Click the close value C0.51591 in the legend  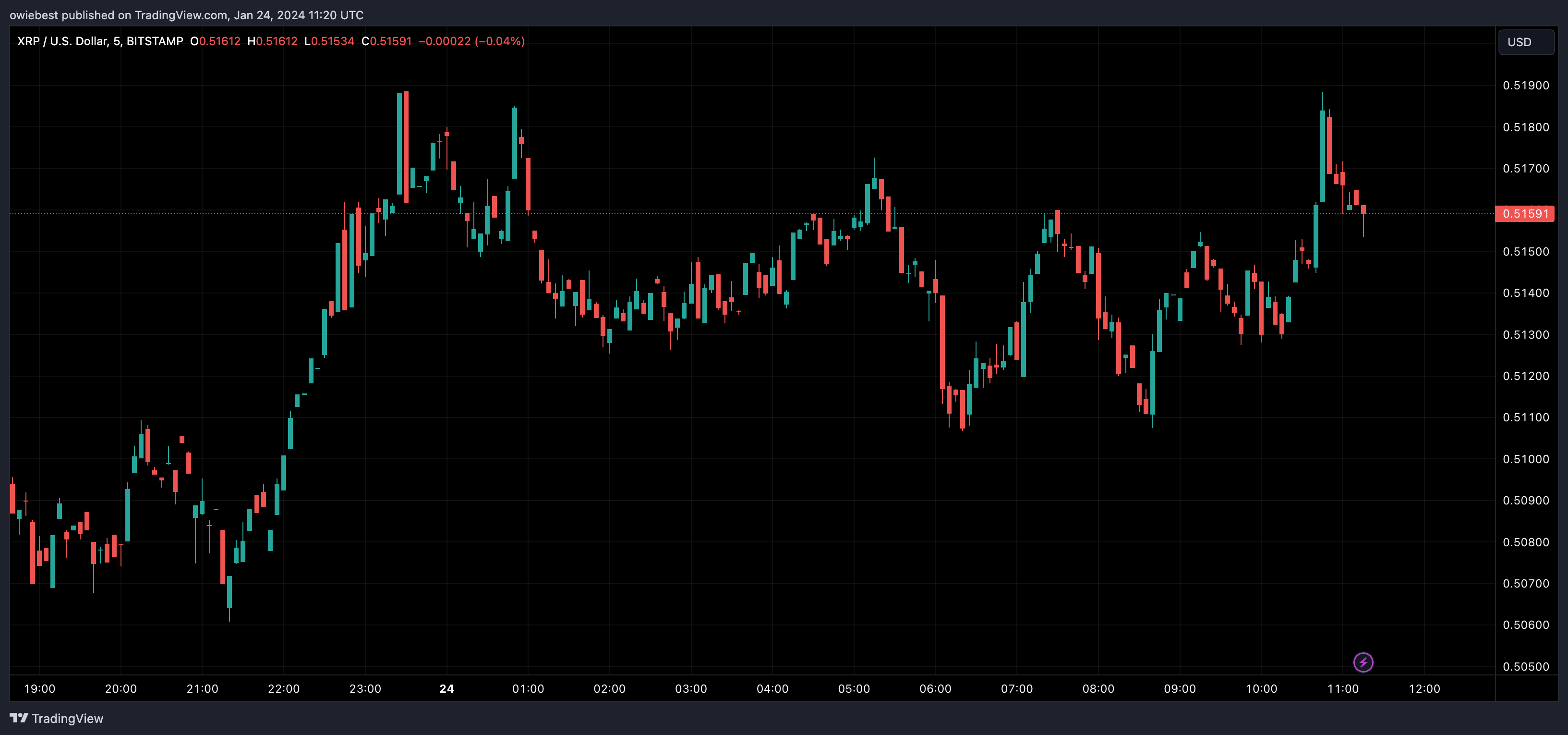[386, 41]
